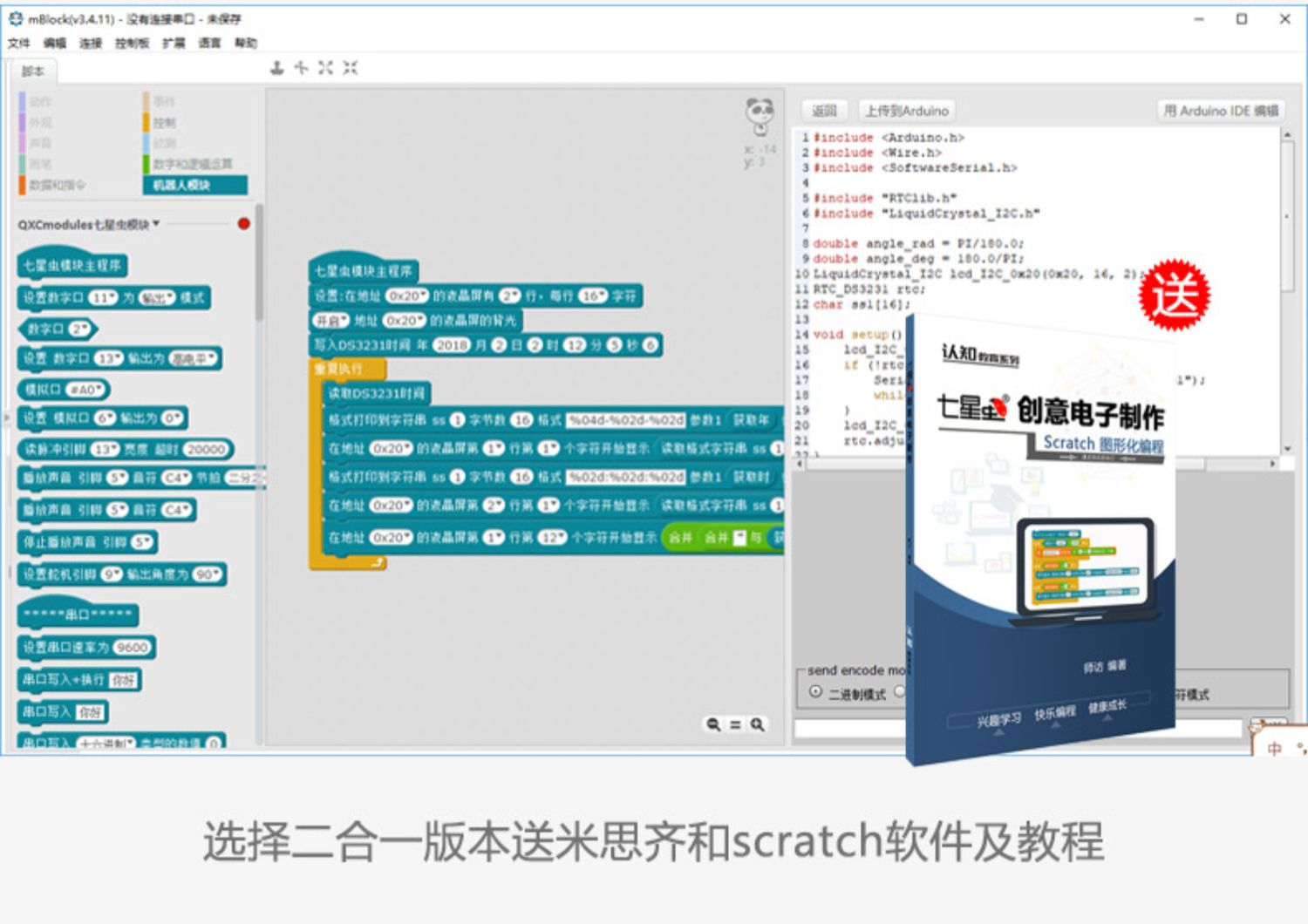The height and width of the screenshot is (924, 1308).
Task: Collapse the block palette side arrow
Action: (x=6, y=418)
